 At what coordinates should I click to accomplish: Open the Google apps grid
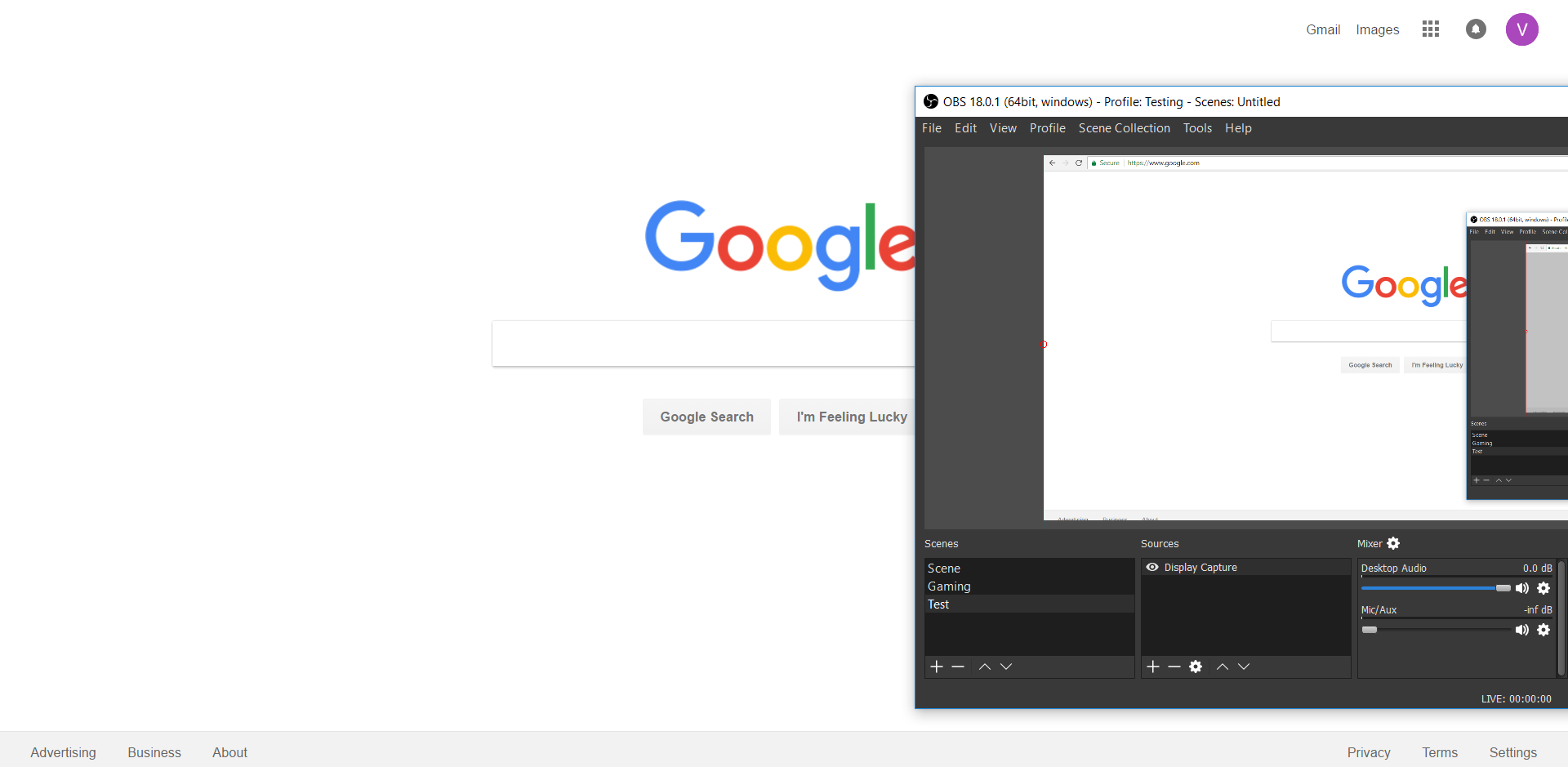[1430, 29]
